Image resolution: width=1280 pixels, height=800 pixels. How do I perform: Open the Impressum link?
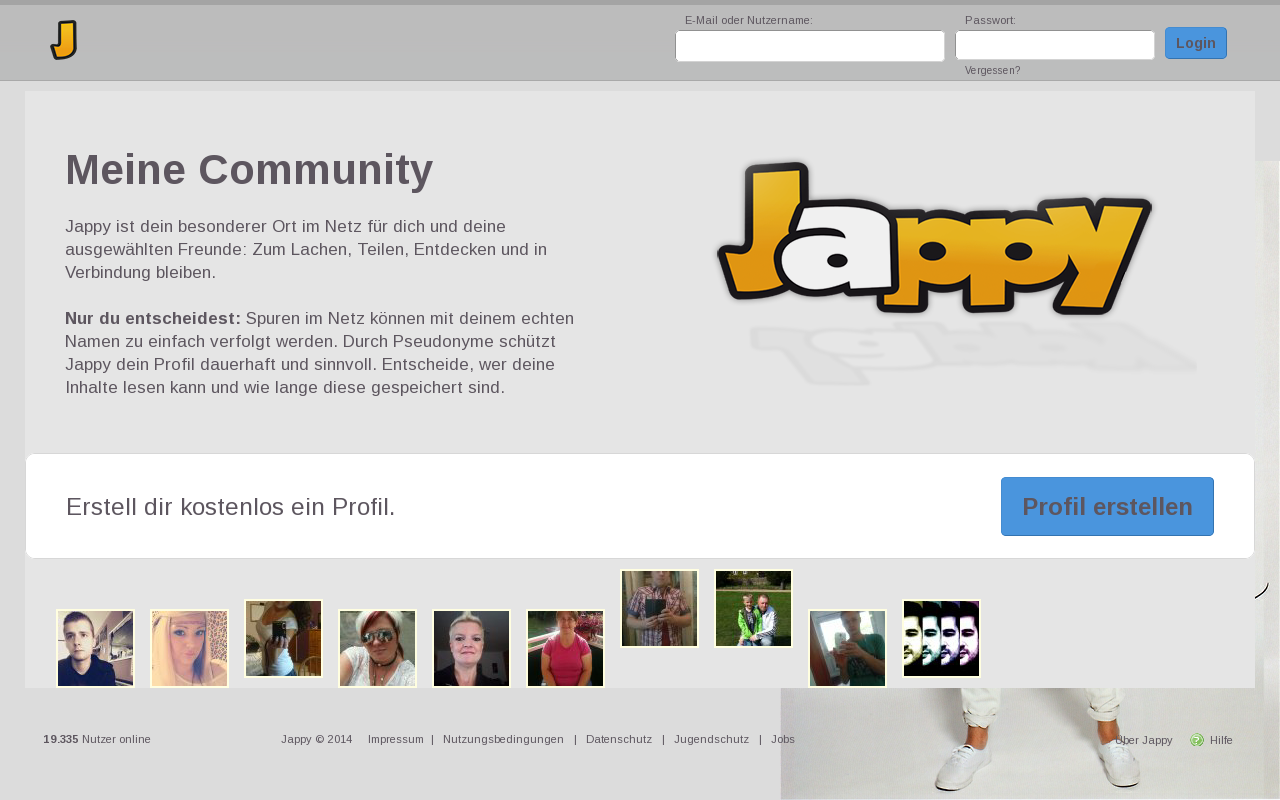click(x=396, y=739)
